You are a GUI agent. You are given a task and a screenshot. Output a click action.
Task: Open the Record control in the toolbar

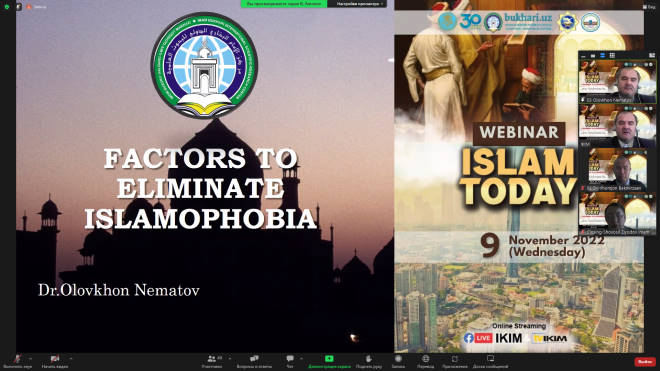[x=398, y=361]
